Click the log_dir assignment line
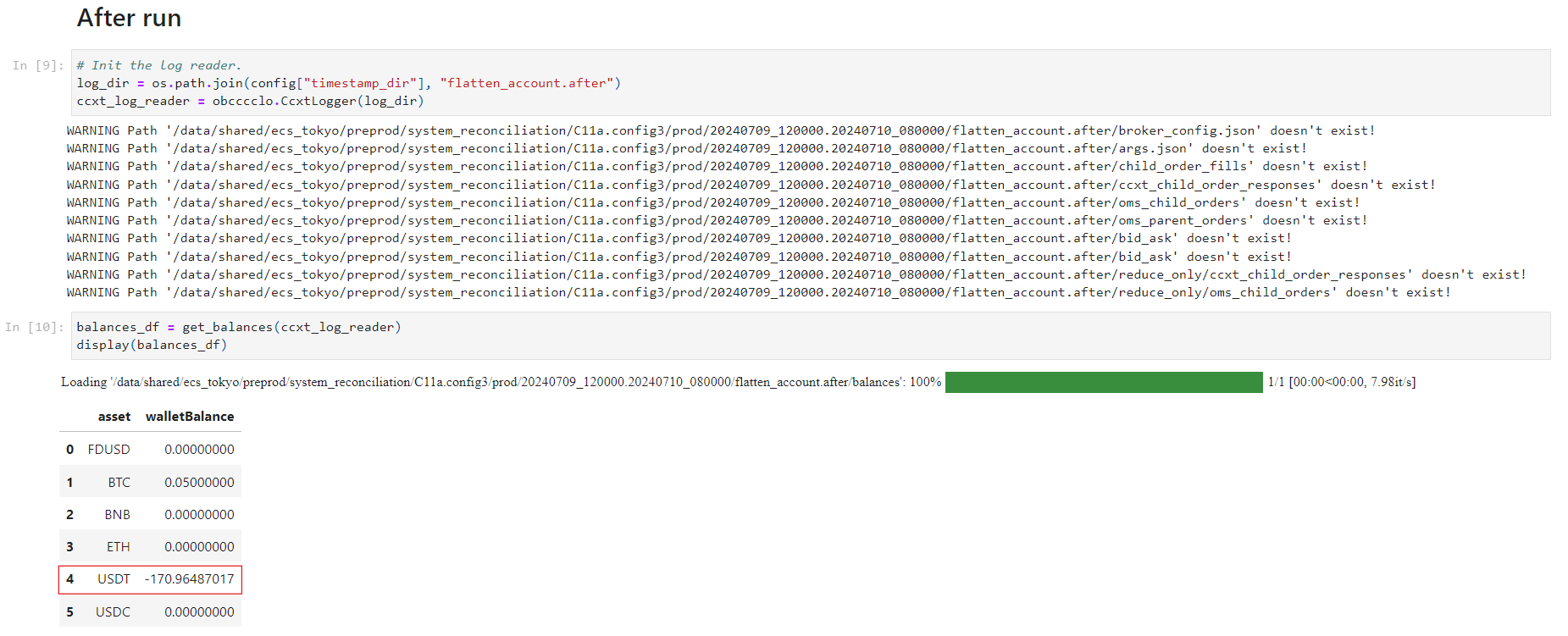 click(x=349, y=83)
